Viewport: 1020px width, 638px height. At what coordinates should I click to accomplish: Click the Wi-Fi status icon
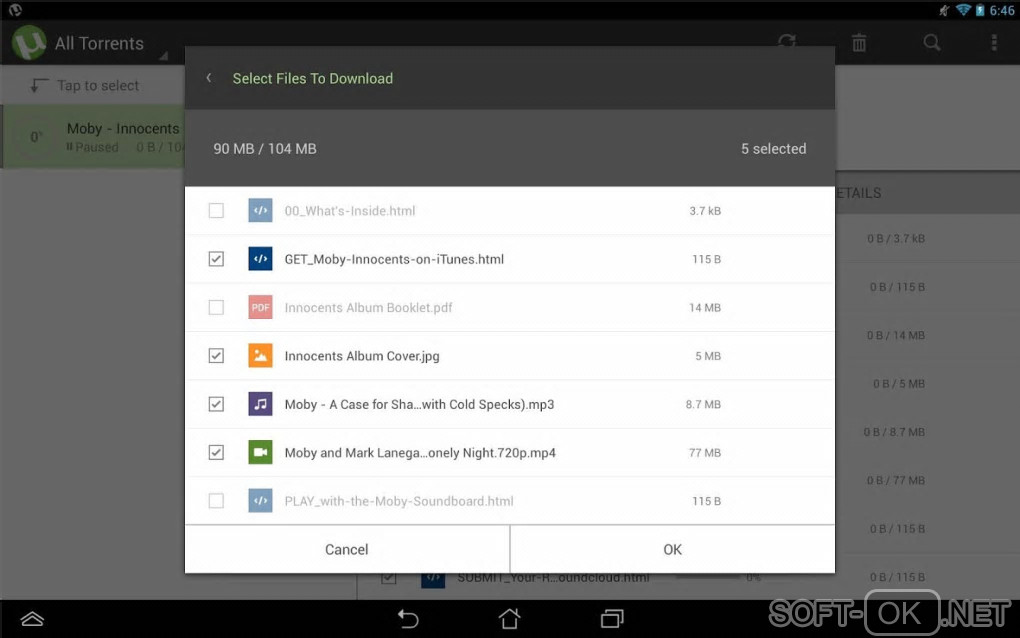963,10
